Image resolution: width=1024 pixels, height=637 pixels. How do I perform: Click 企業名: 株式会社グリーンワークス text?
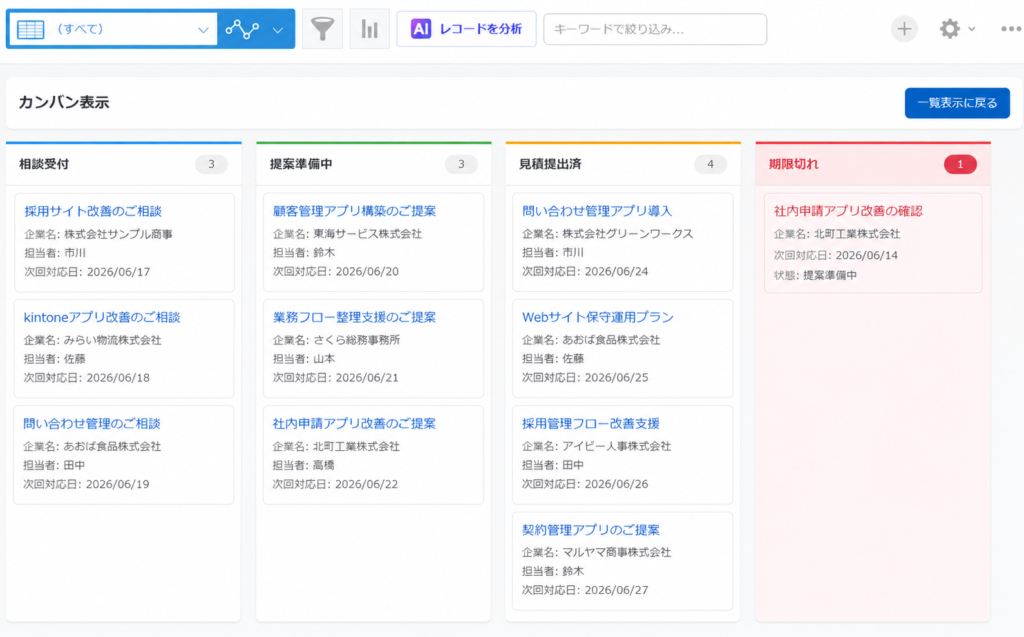tap(607, 234)
